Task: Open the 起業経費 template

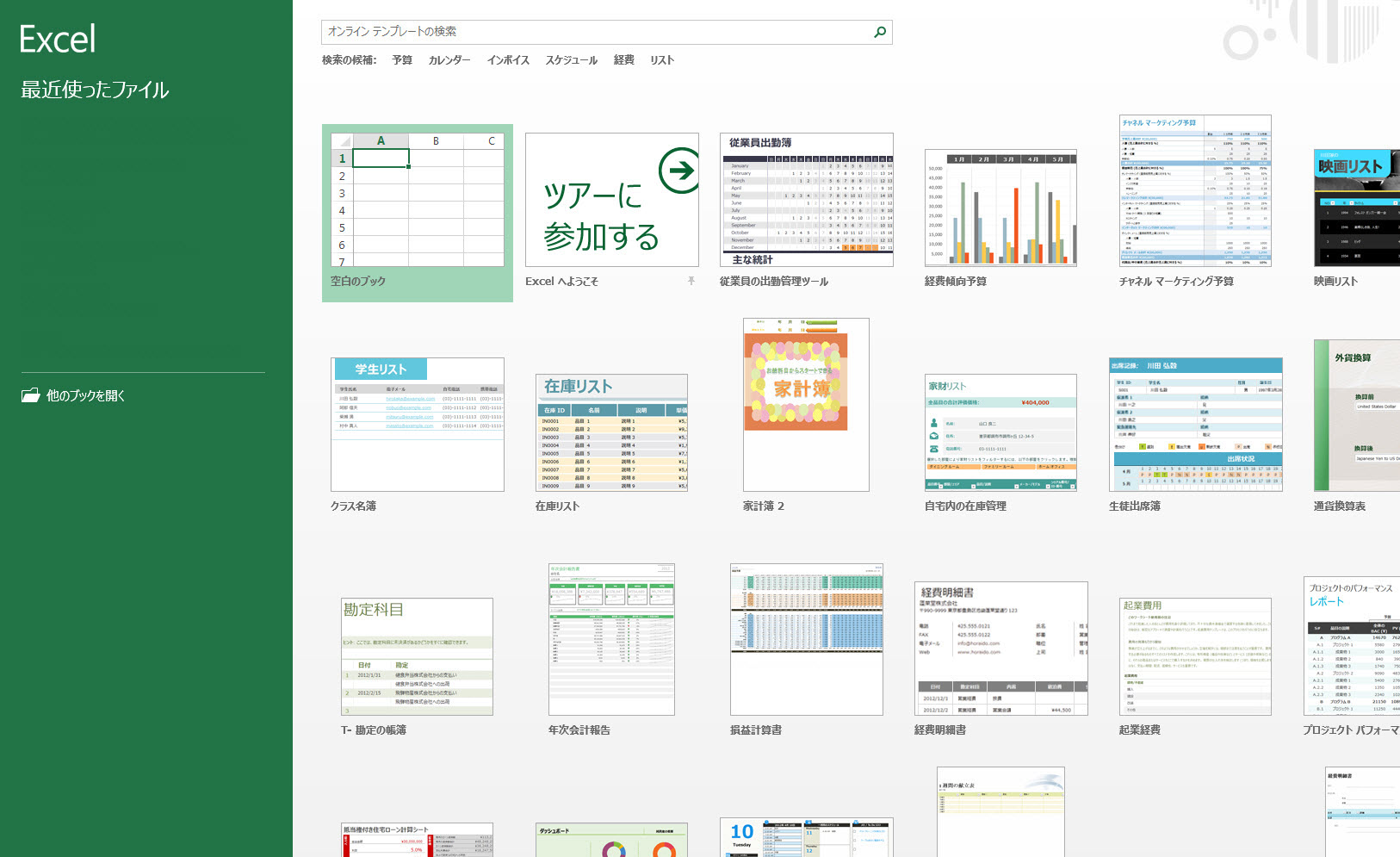Action: tap(1195, 656)
